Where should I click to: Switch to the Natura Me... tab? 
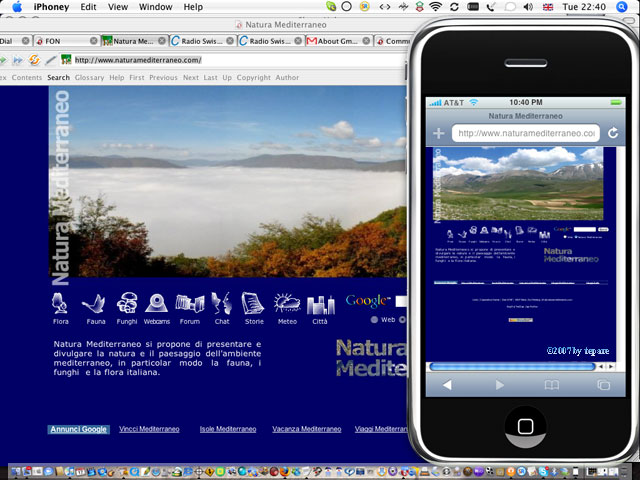(135, 41)
